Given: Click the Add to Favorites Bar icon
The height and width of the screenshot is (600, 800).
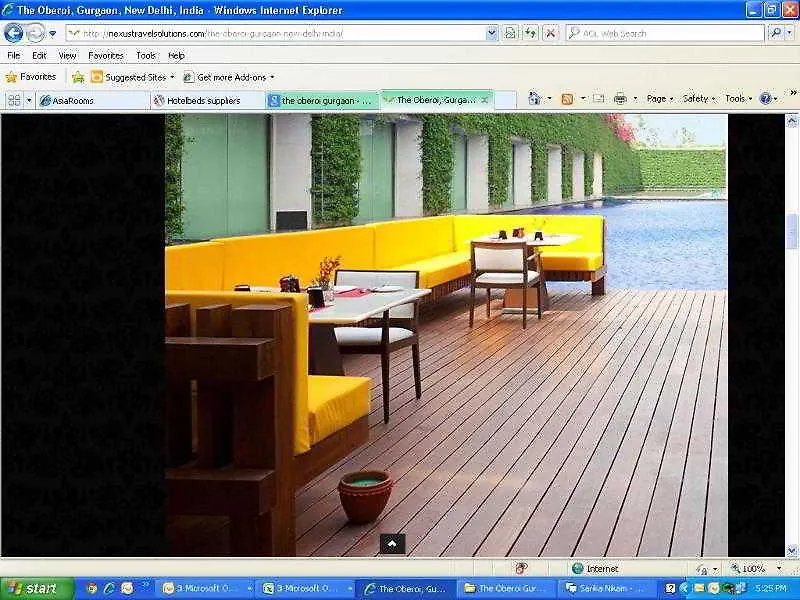Looking at the screenshot, I should point(78,78).
